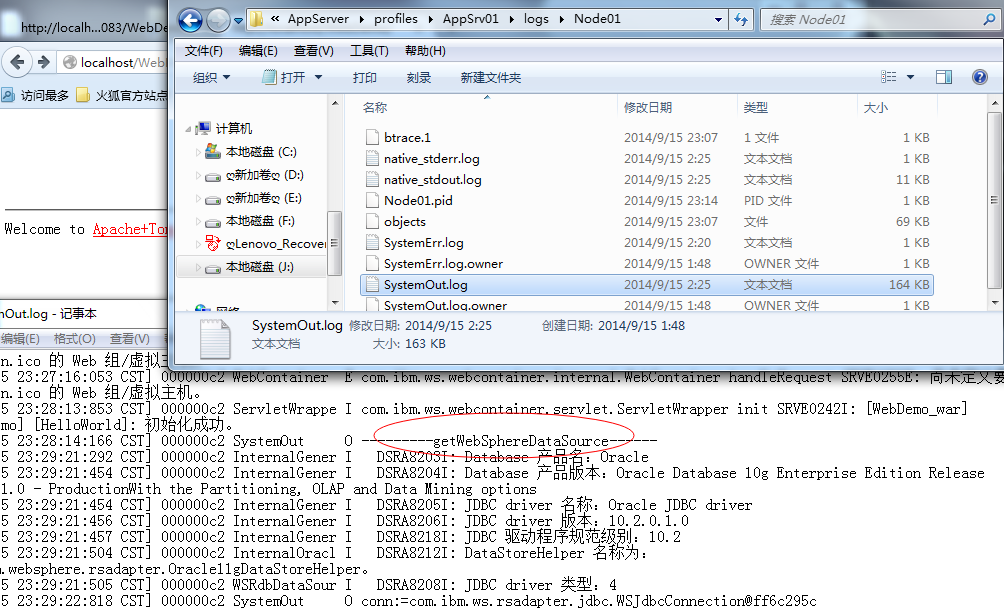Viewport: 1004px width, 612px height.
Task: Click the AppServer breadcrumb segment
Action: pyautogui.click(x=318, y=19)
